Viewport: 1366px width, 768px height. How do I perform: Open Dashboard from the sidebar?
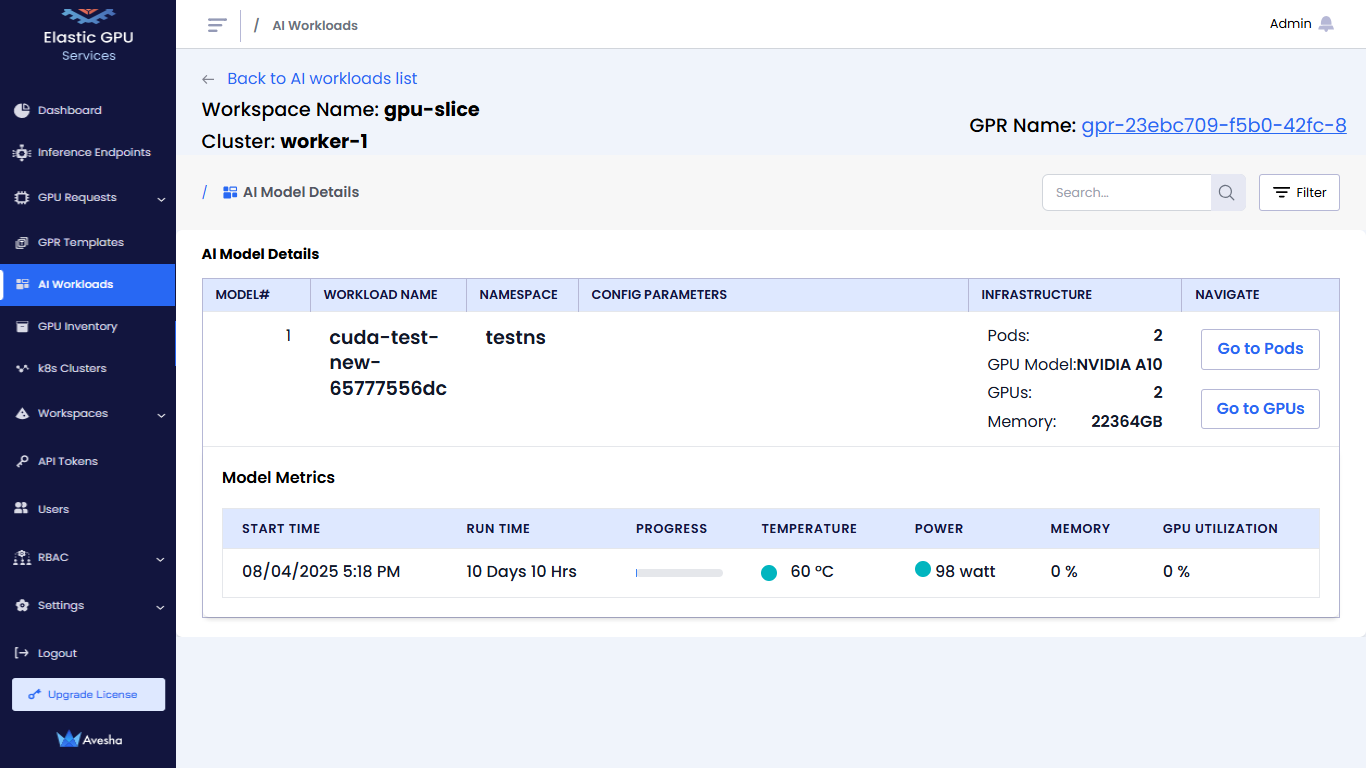(x=69, y=110)
